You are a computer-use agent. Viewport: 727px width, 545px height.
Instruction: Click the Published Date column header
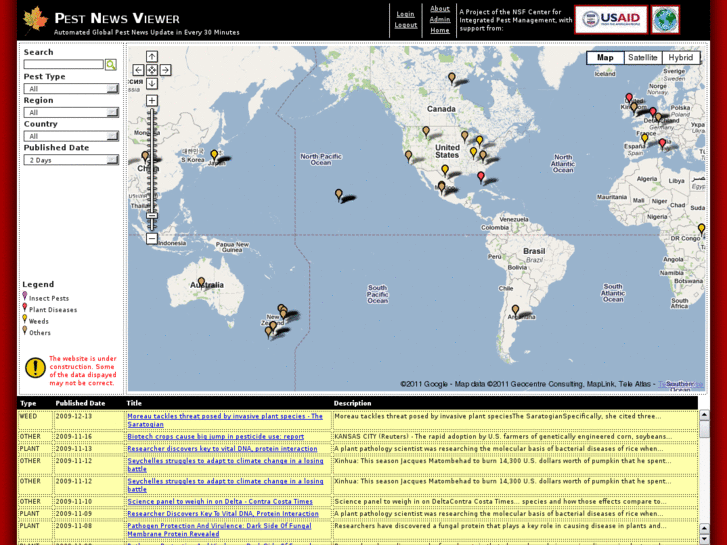[x=80, y=403]
